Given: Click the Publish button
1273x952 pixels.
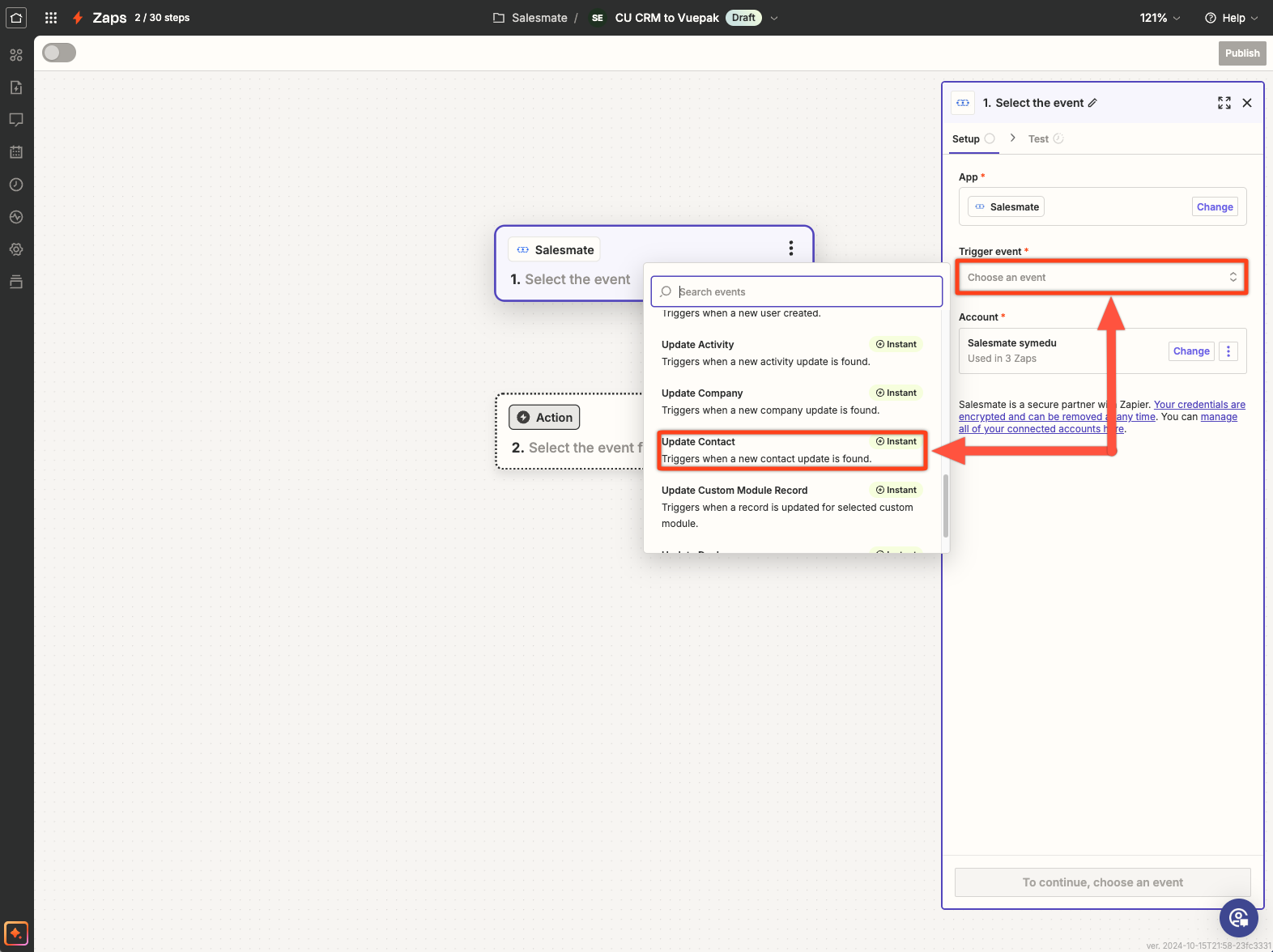Looking at the screenshot, I should pyautogui.click(x=1241, y=53).
